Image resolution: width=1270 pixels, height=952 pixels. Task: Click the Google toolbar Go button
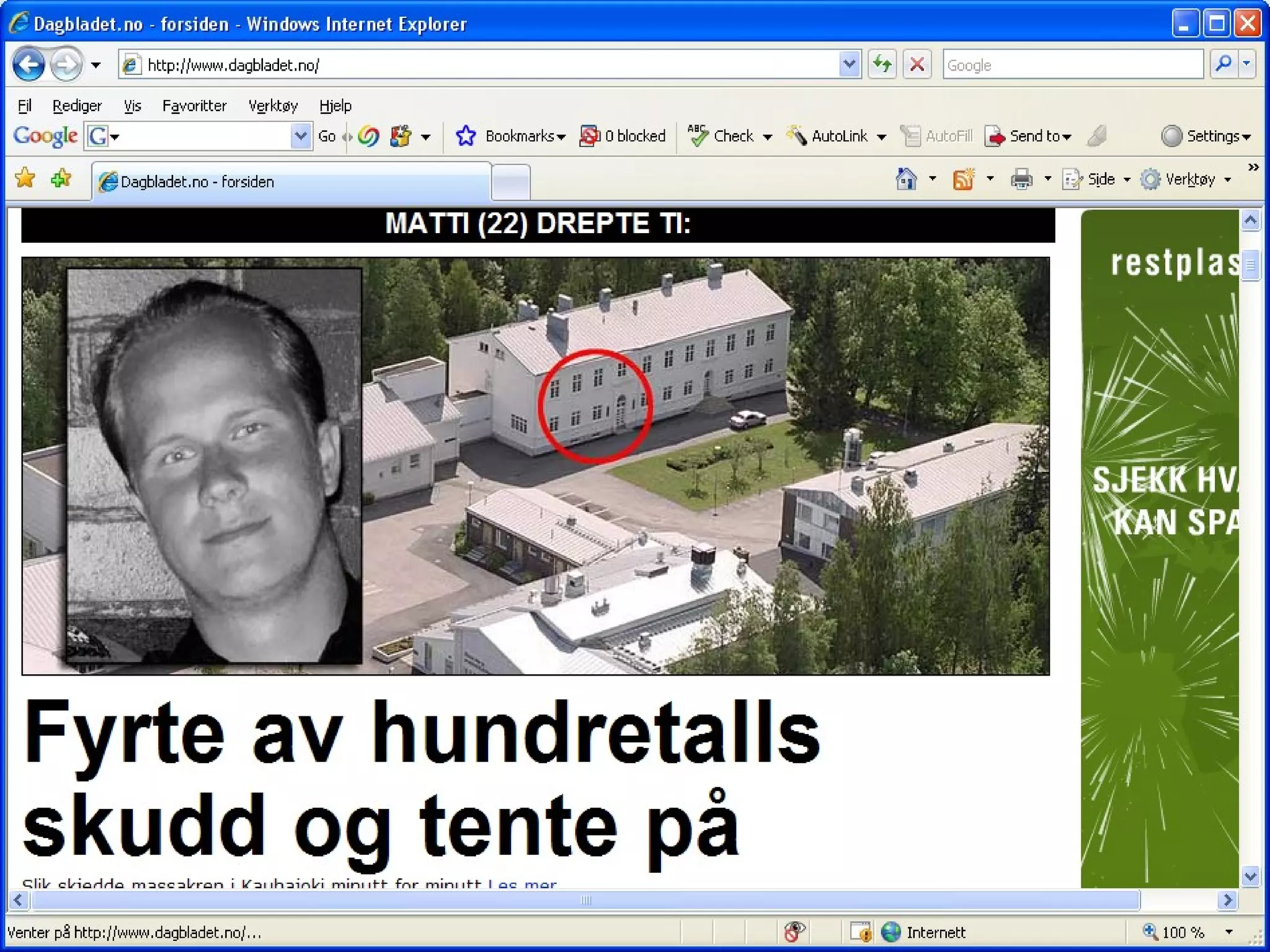pos(326,136)
